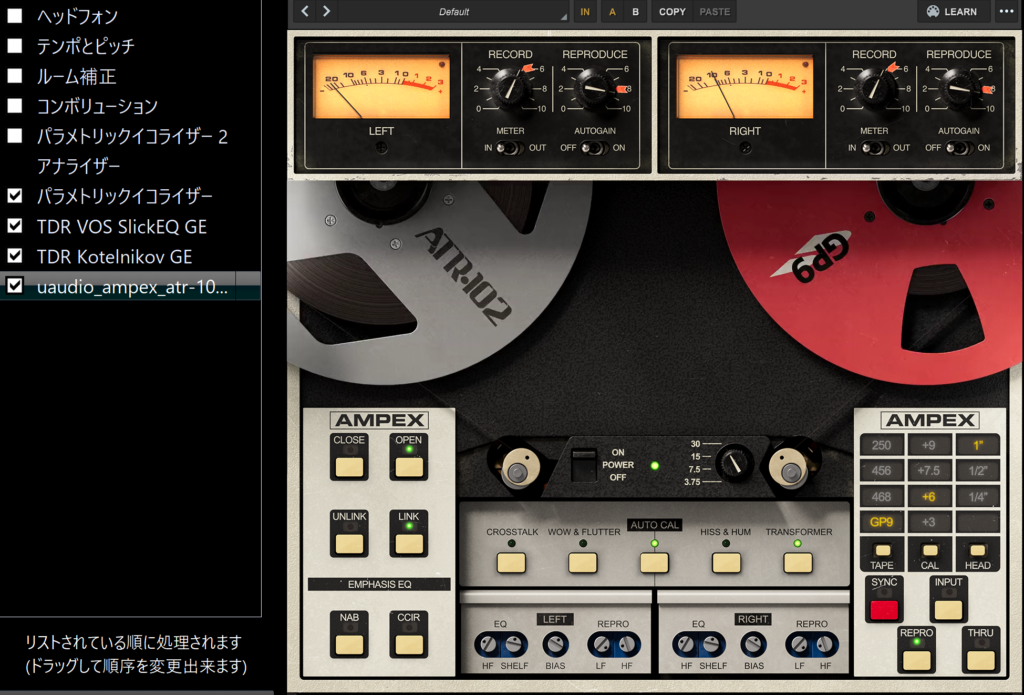Open the three-dots options menu
1024x695 pixels.
(1006, 12)
